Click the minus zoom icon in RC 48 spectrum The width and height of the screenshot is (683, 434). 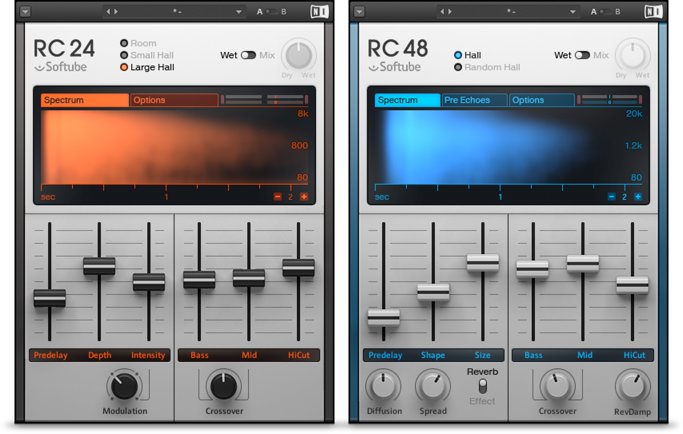tap(611, 197)
